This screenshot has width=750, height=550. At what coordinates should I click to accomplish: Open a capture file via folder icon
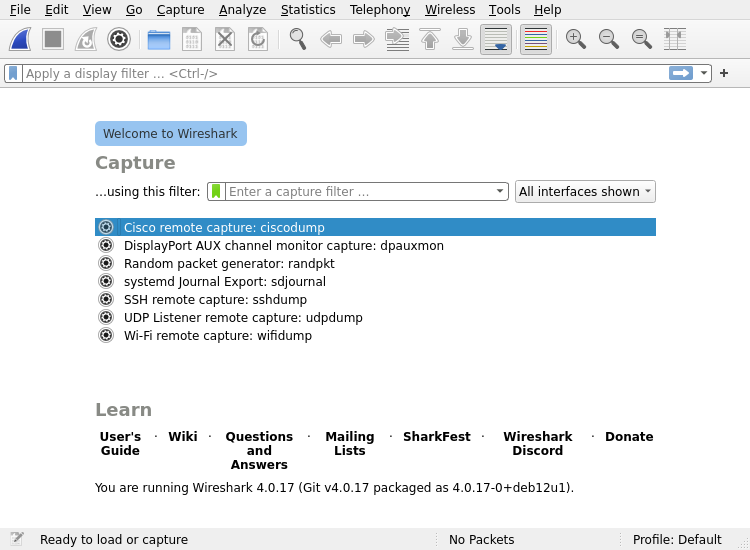coord(158,39)
